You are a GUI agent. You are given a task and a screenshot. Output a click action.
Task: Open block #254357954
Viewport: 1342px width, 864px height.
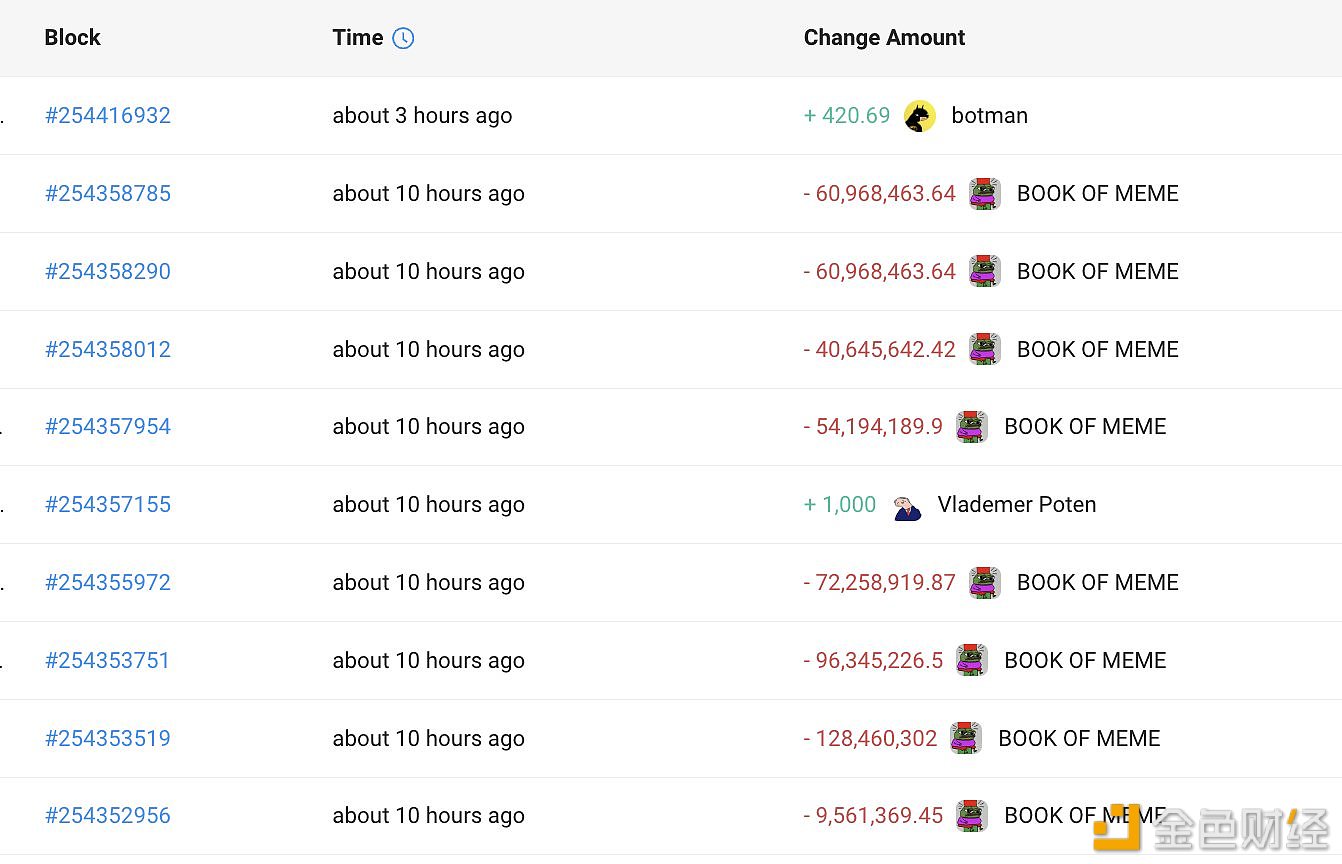(x=108, y=427)
